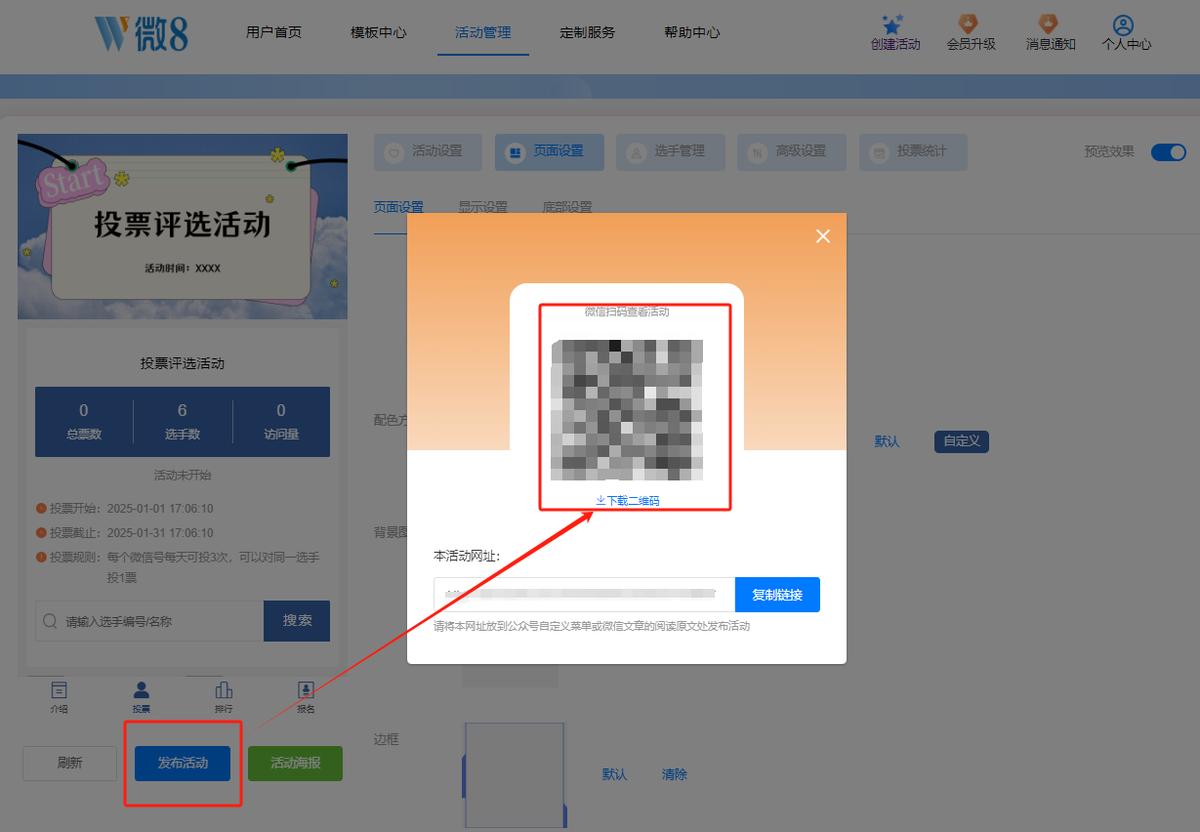Click the 发布活动 button
The width and height of the screenshot is (1200, 832).
click(x=183, y=763)
